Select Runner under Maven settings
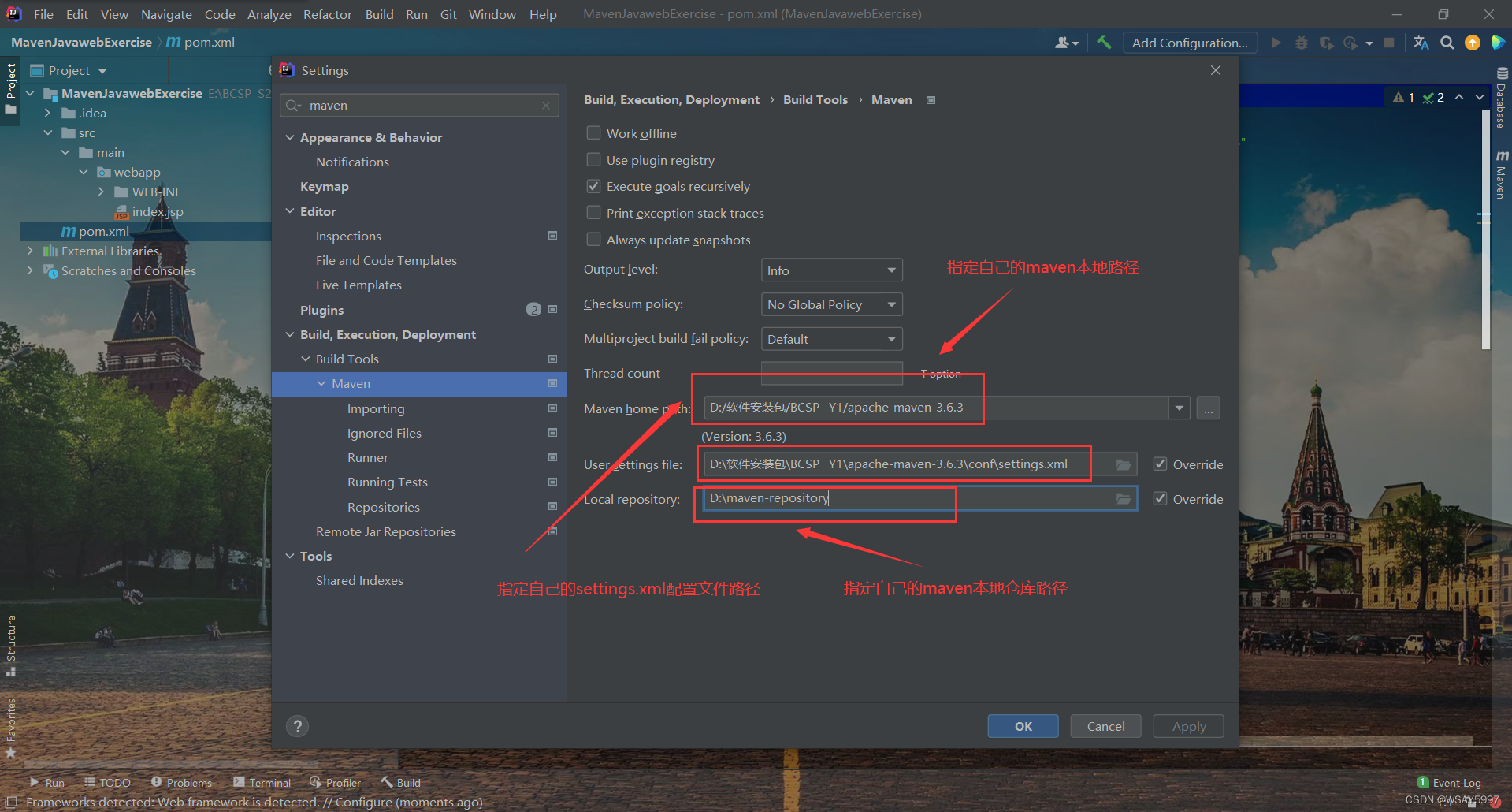1512x812 pixels. tap(368, 457)
